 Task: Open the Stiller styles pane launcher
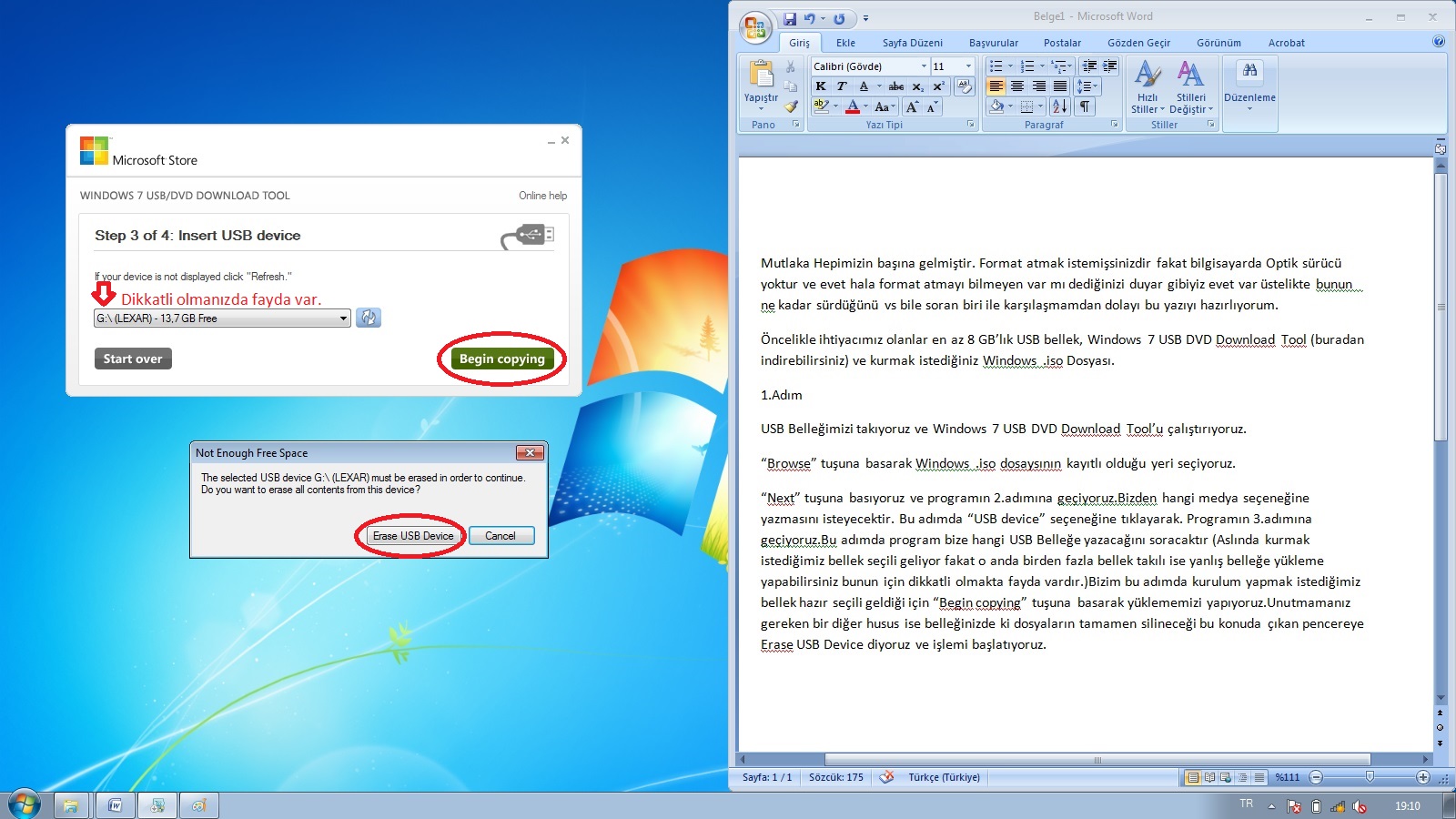tap(1210, 124)
